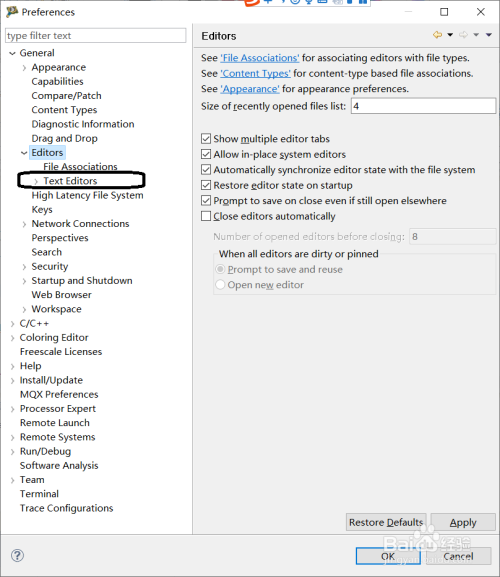Click the back navigation arrow icon
The image size is (500, 577).
point(437,35)
